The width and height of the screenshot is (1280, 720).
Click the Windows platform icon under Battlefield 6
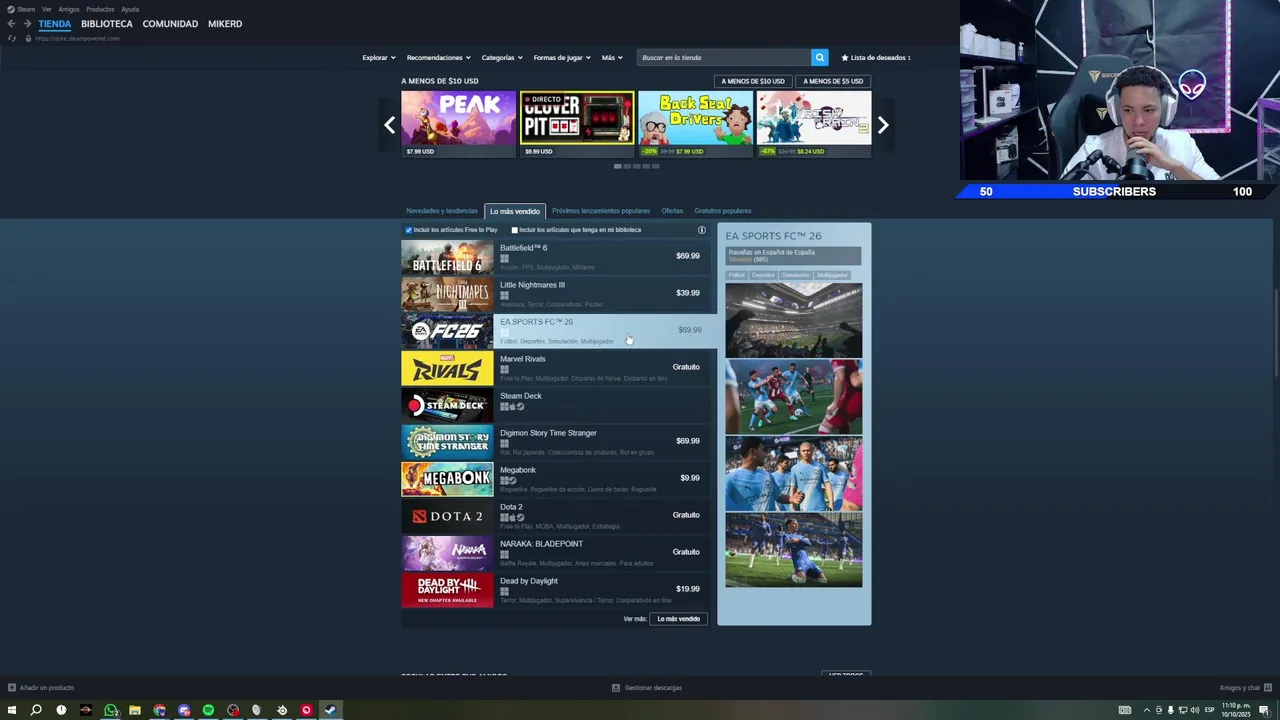[504, 259]
